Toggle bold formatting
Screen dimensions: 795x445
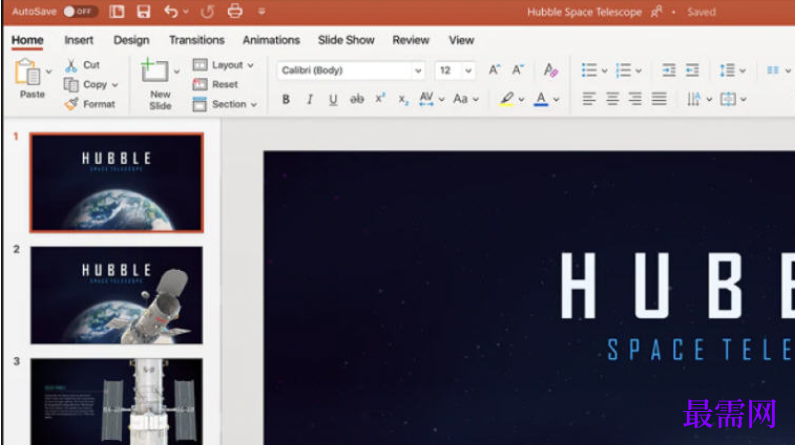coord(286,99)
